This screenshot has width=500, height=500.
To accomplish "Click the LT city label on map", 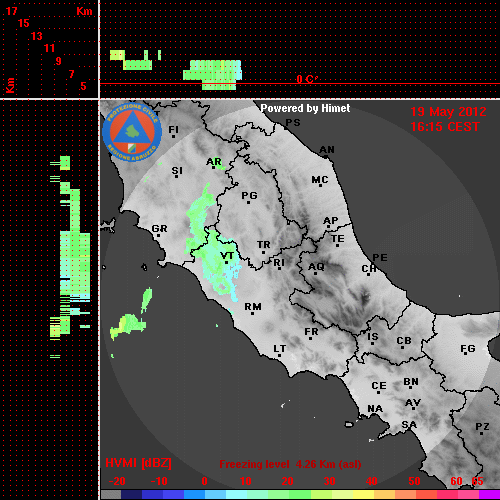I will [280, 349].
